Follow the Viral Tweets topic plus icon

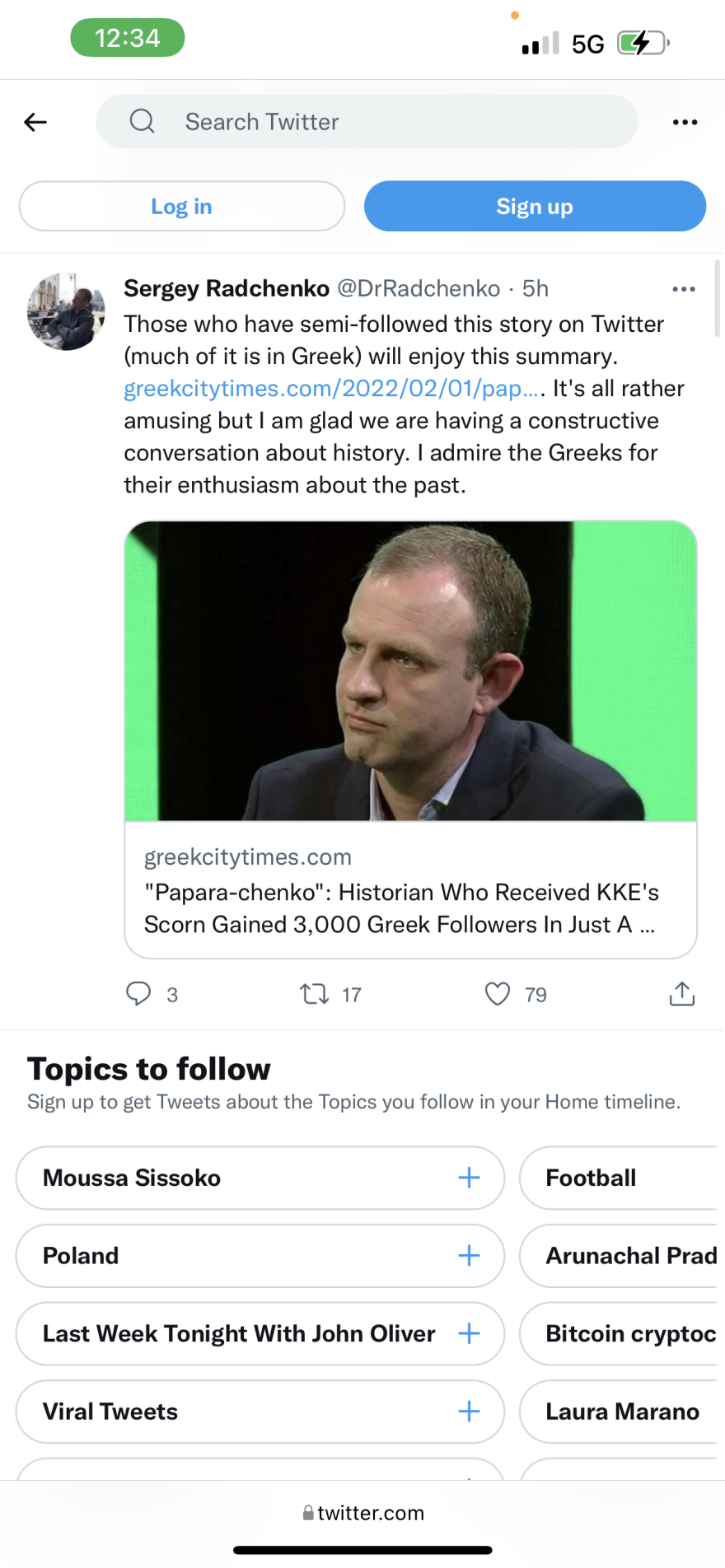tap(469, 1412)
